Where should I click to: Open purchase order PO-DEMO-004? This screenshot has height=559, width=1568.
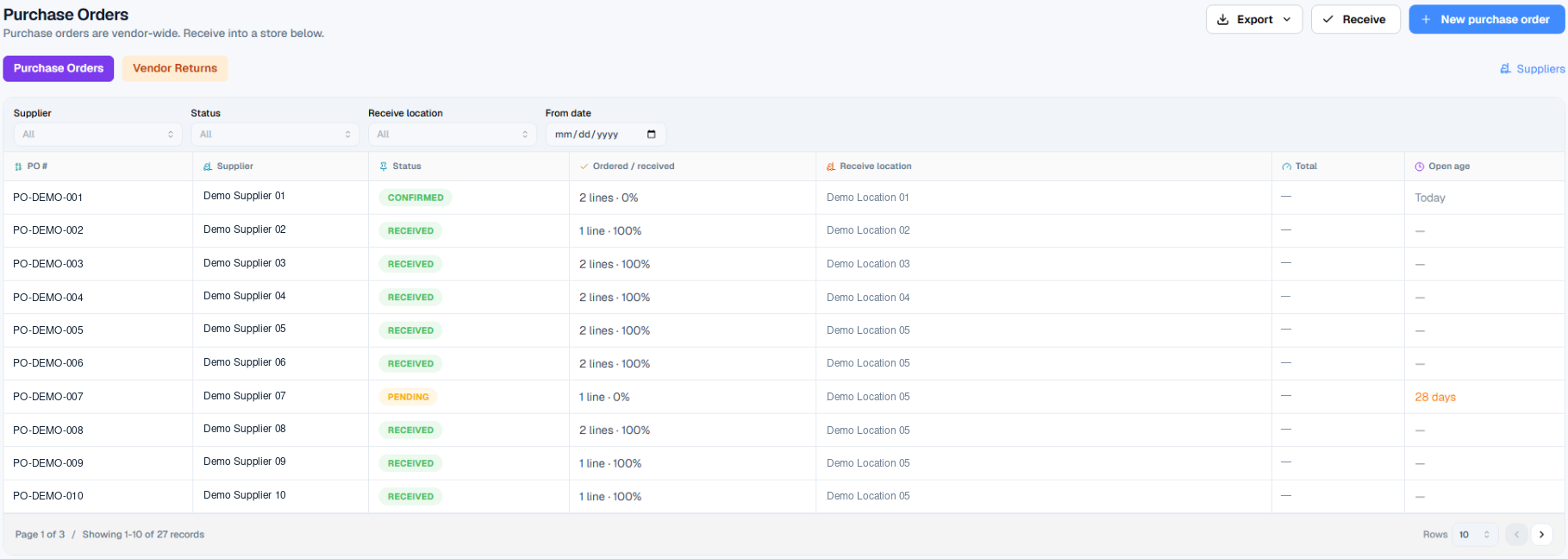pos(48,298)
